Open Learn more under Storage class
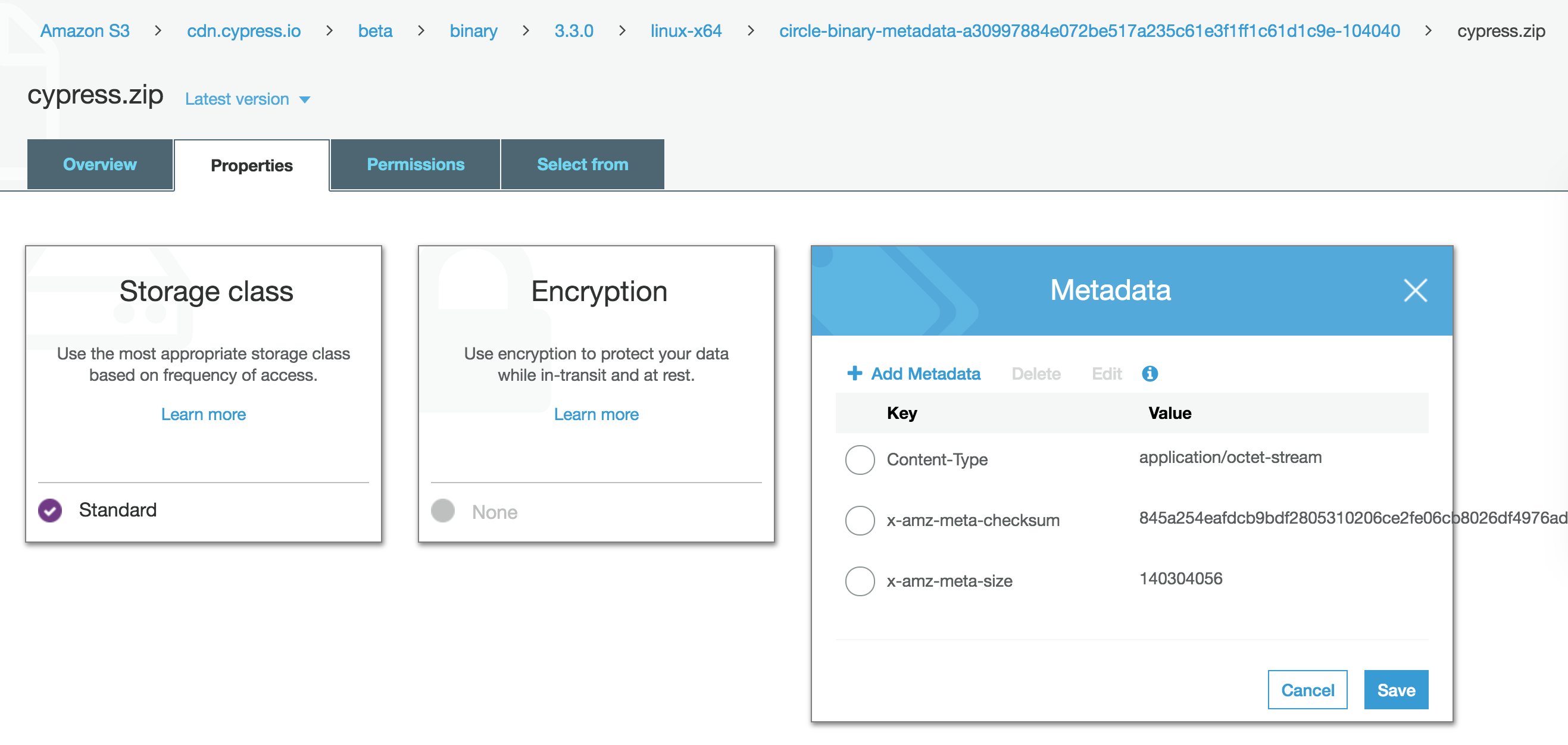This screenshot has width=1568, height=745. click(x=204, y=415)
